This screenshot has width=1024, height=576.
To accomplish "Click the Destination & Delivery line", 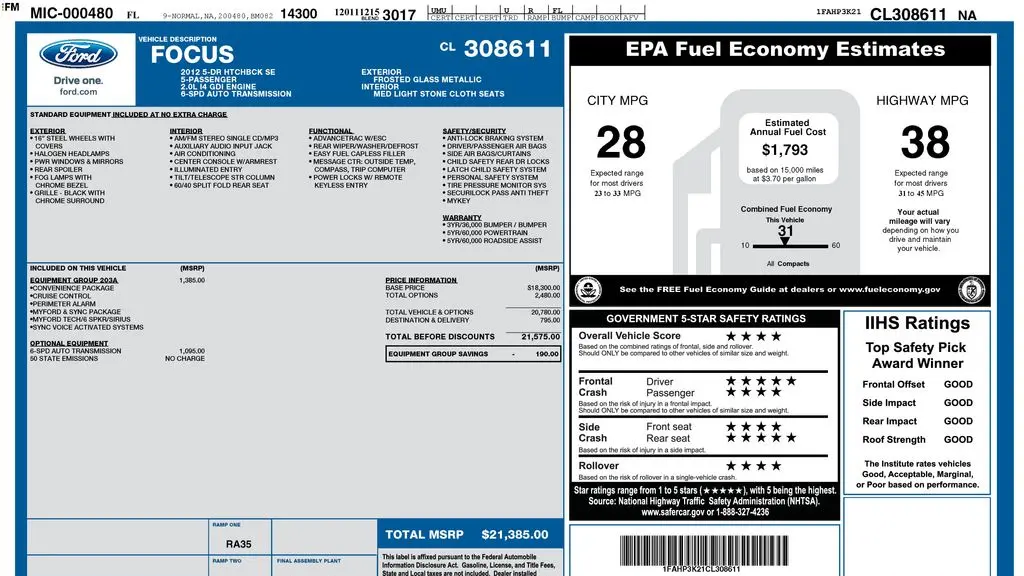I will [472, 320].
